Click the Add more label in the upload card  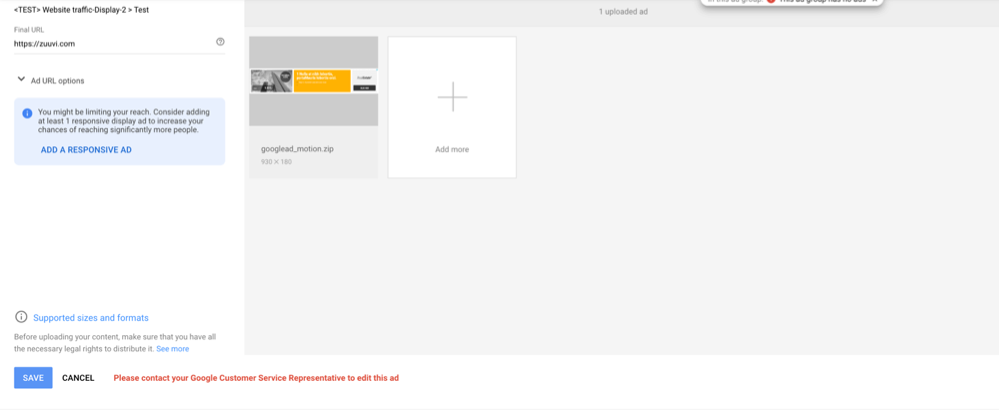452,150
